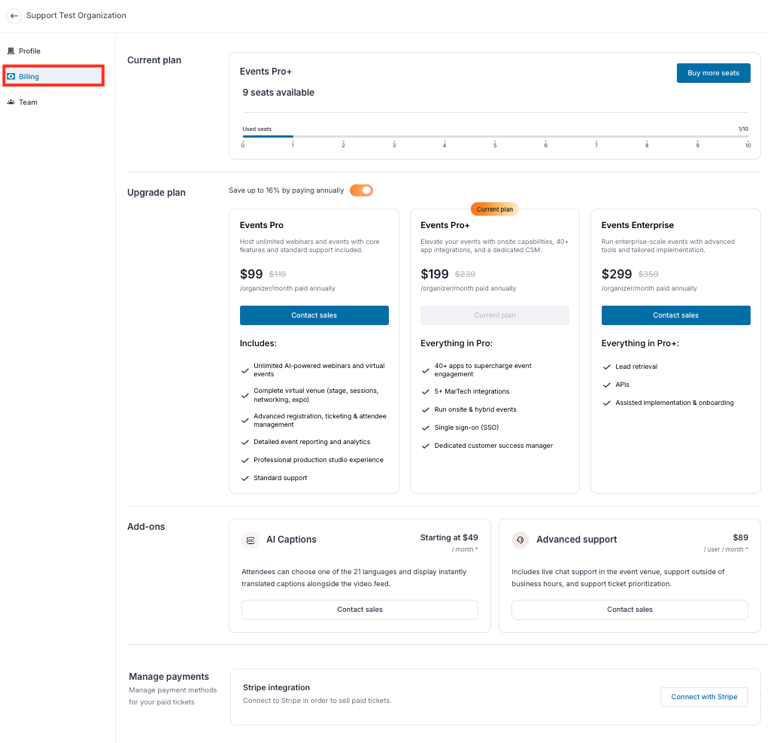This screenshot has width=768, height=743.
Task: Click the Events Pro+ current plan name
Action: click(x=265, y=72)
